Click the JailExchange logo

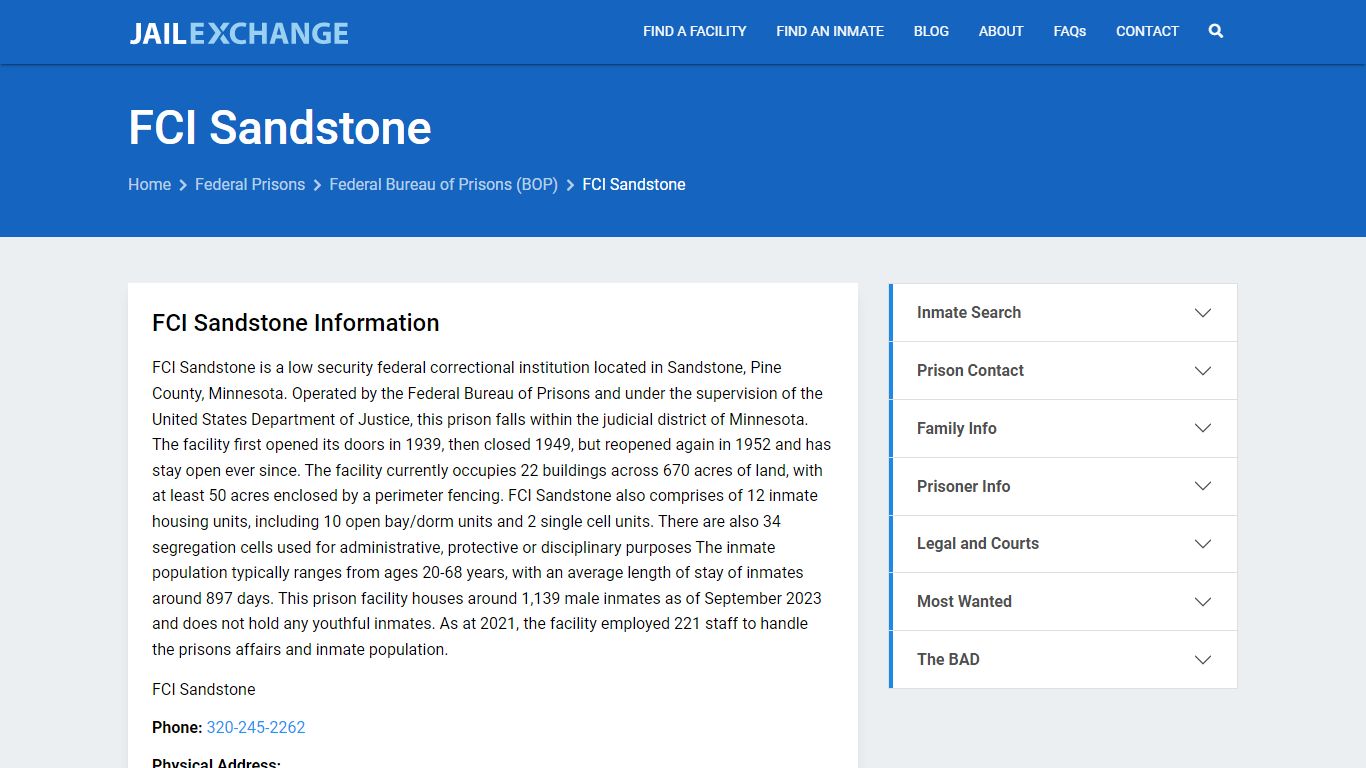(239, 33)
